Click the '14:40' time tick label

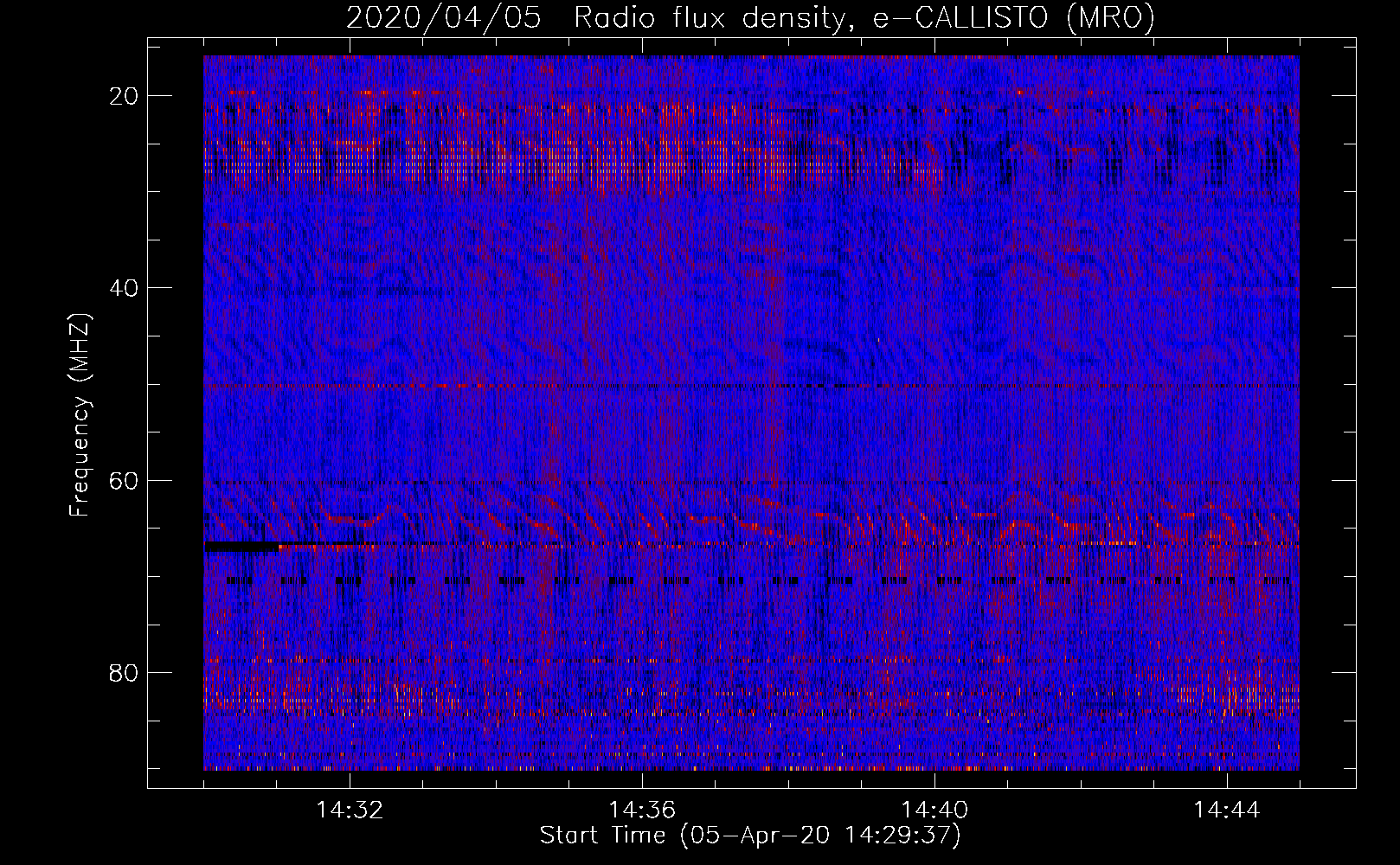pyautogui.click(x=934, y=811)
